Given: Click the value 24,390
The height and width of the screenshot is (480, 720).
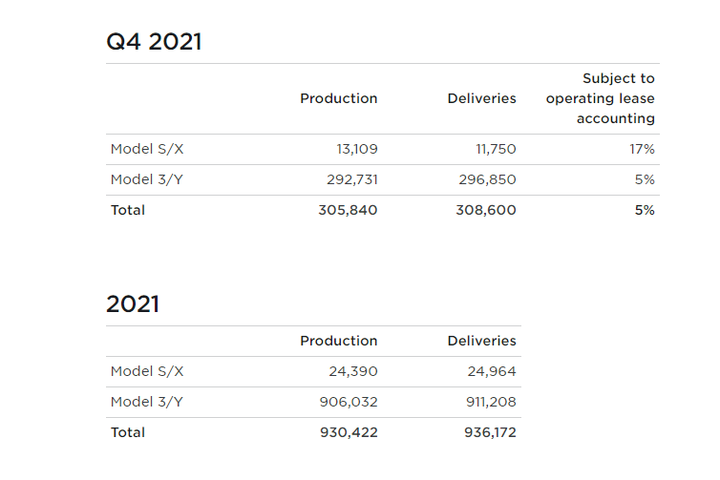Looking at the screenshot, I should click(x=353, y=371).
